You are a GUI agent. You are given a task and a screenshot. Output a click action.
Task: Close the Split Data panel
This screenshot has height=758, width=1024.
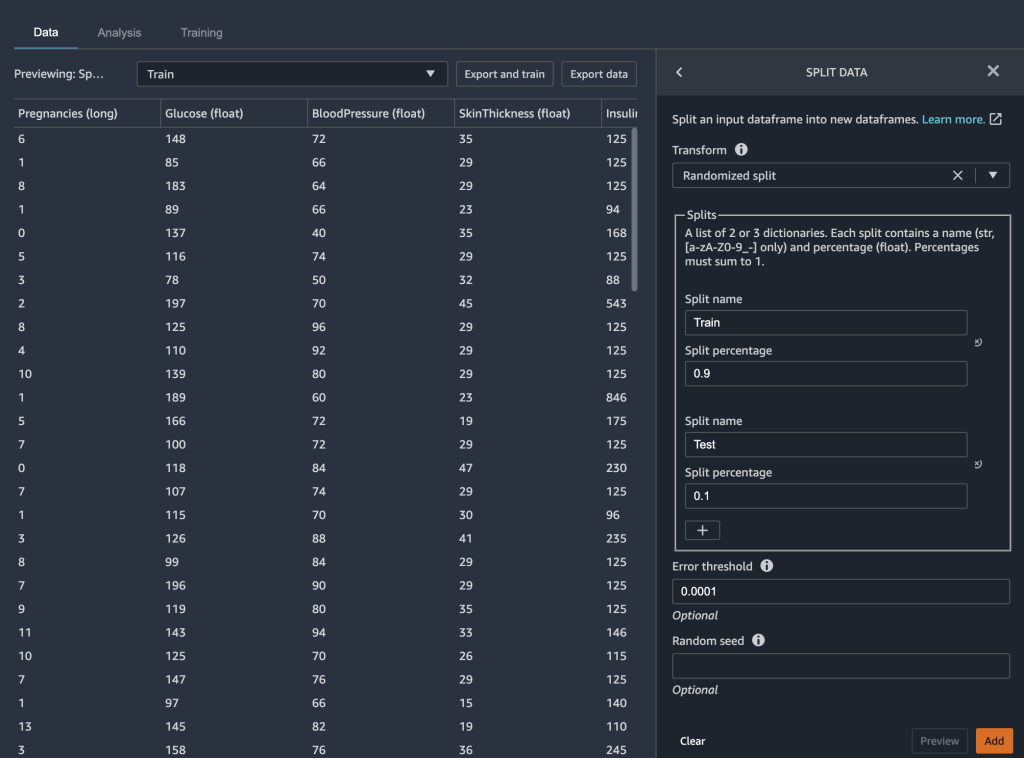pos(993,71)
